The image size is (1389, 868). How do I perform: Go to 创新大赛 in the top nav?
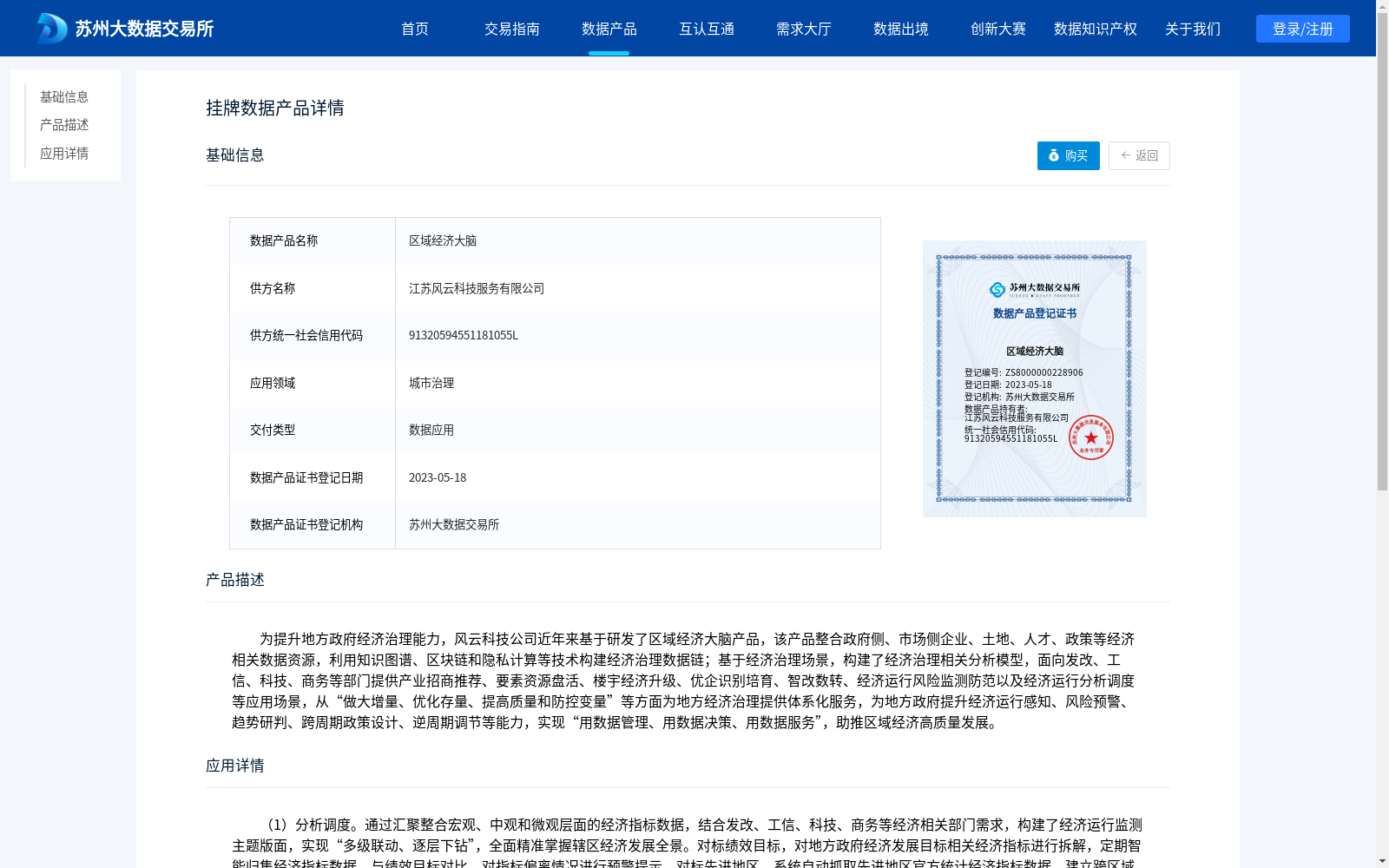tap(998, 29)
